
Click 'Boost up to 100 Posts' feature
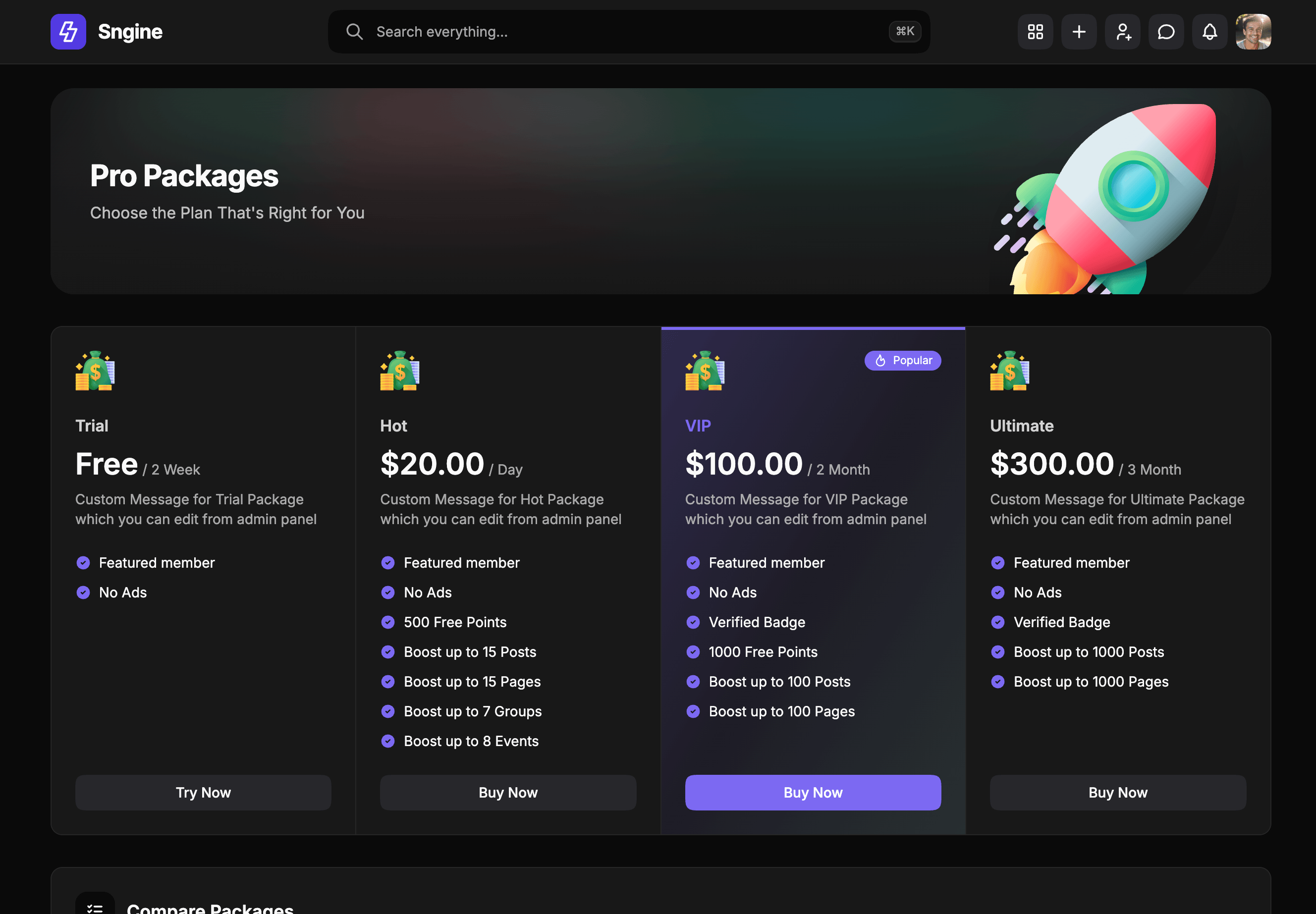coord(779,682)
